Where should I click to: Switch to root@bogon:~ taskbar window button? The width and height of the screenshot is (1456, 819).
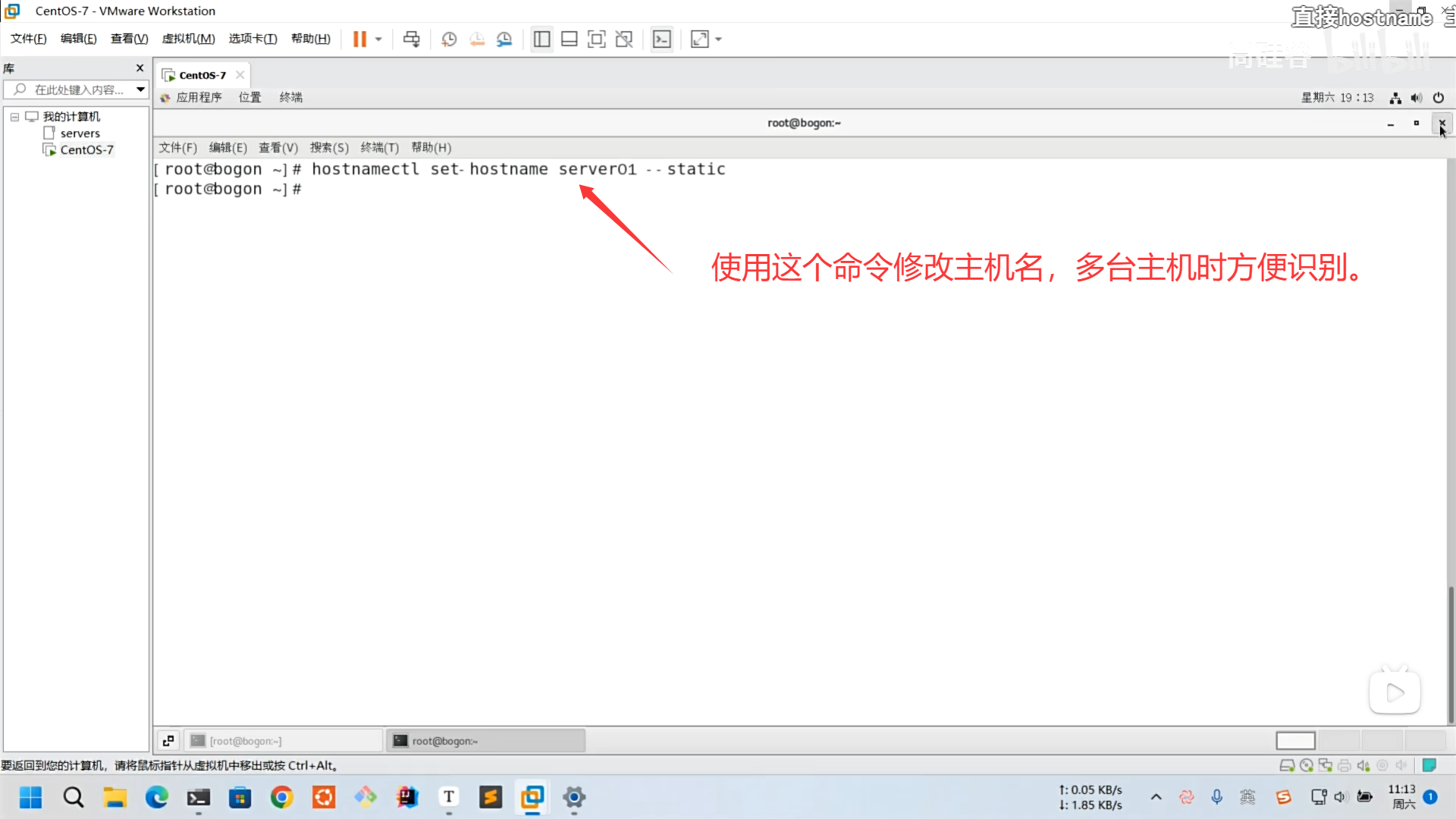pos(485,741)
